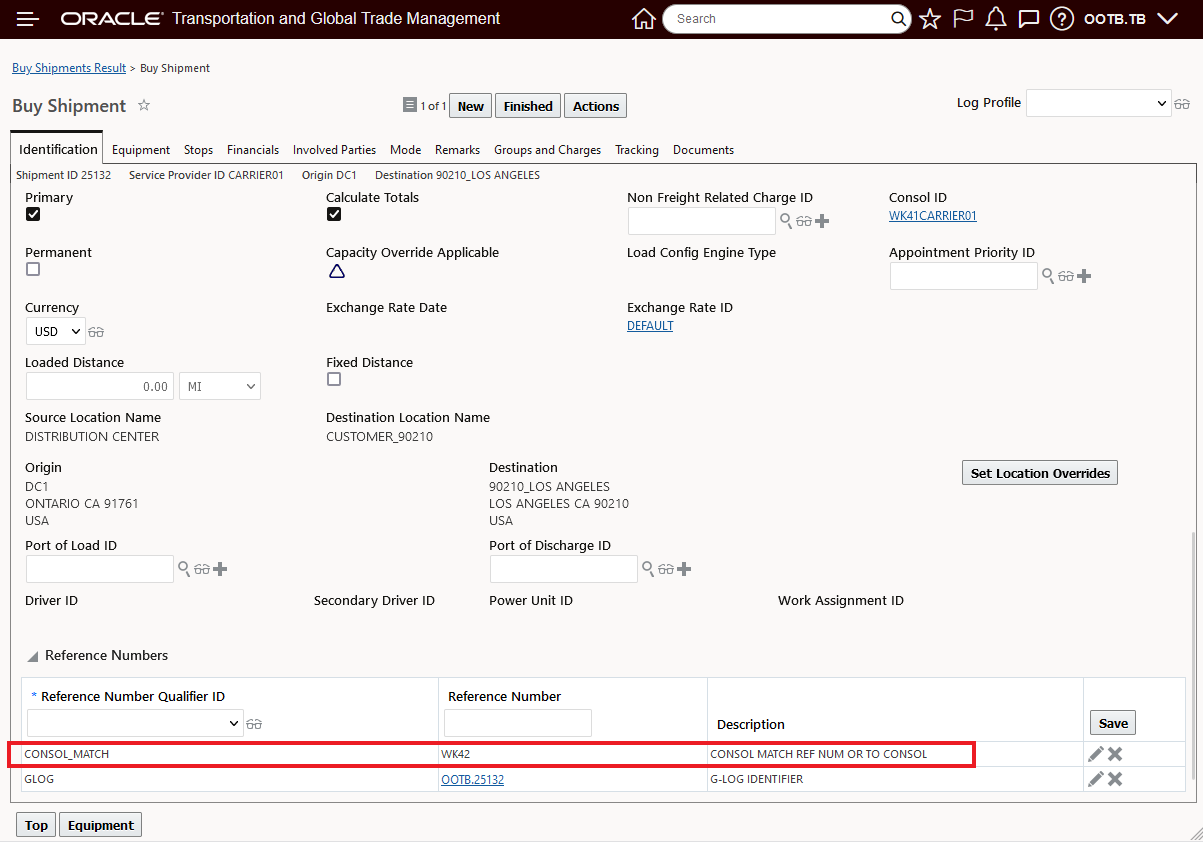Image resolution: width=1203 pixels, height=842 pixels.
Task: Edit the CONSOL_MATCH reference row
Action: [1096, 754]
